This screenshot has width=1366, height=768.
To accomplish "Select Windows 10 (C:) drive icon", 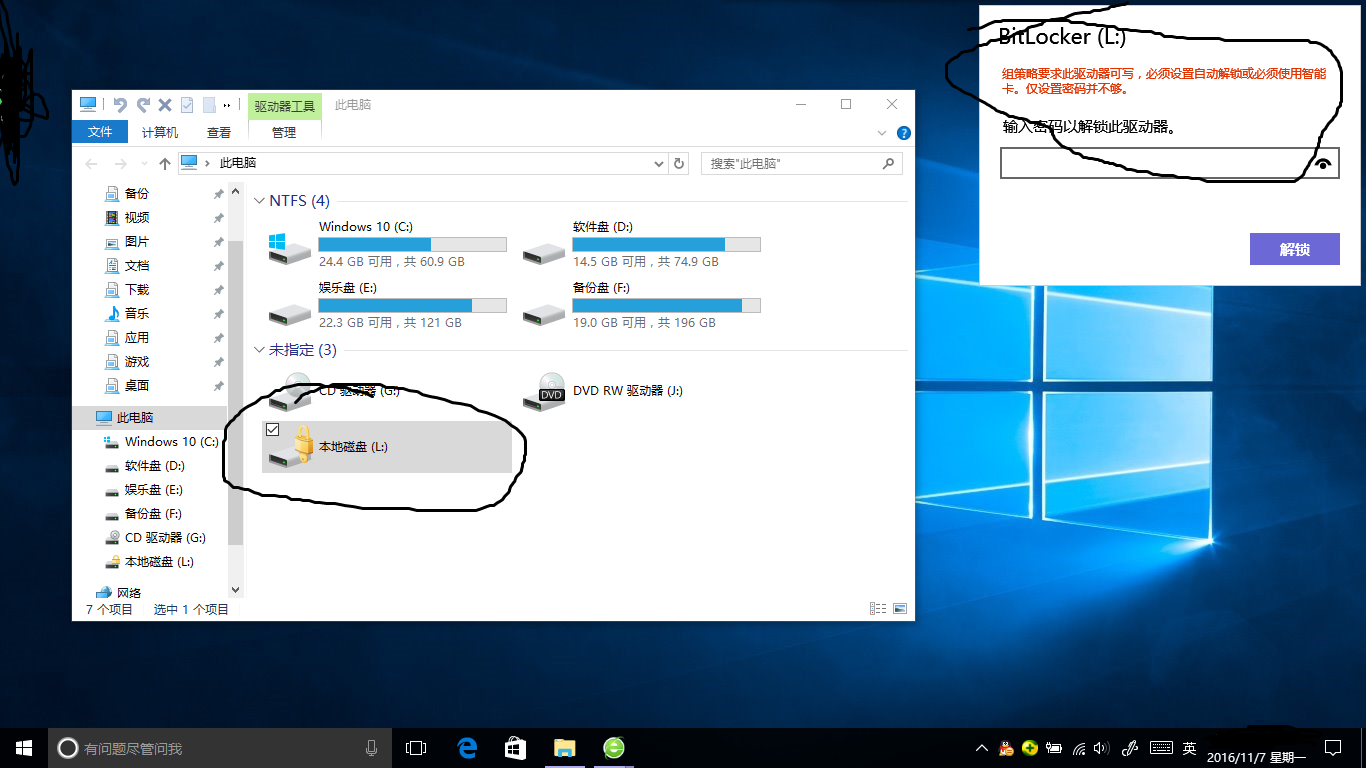I will click(290, 247).
